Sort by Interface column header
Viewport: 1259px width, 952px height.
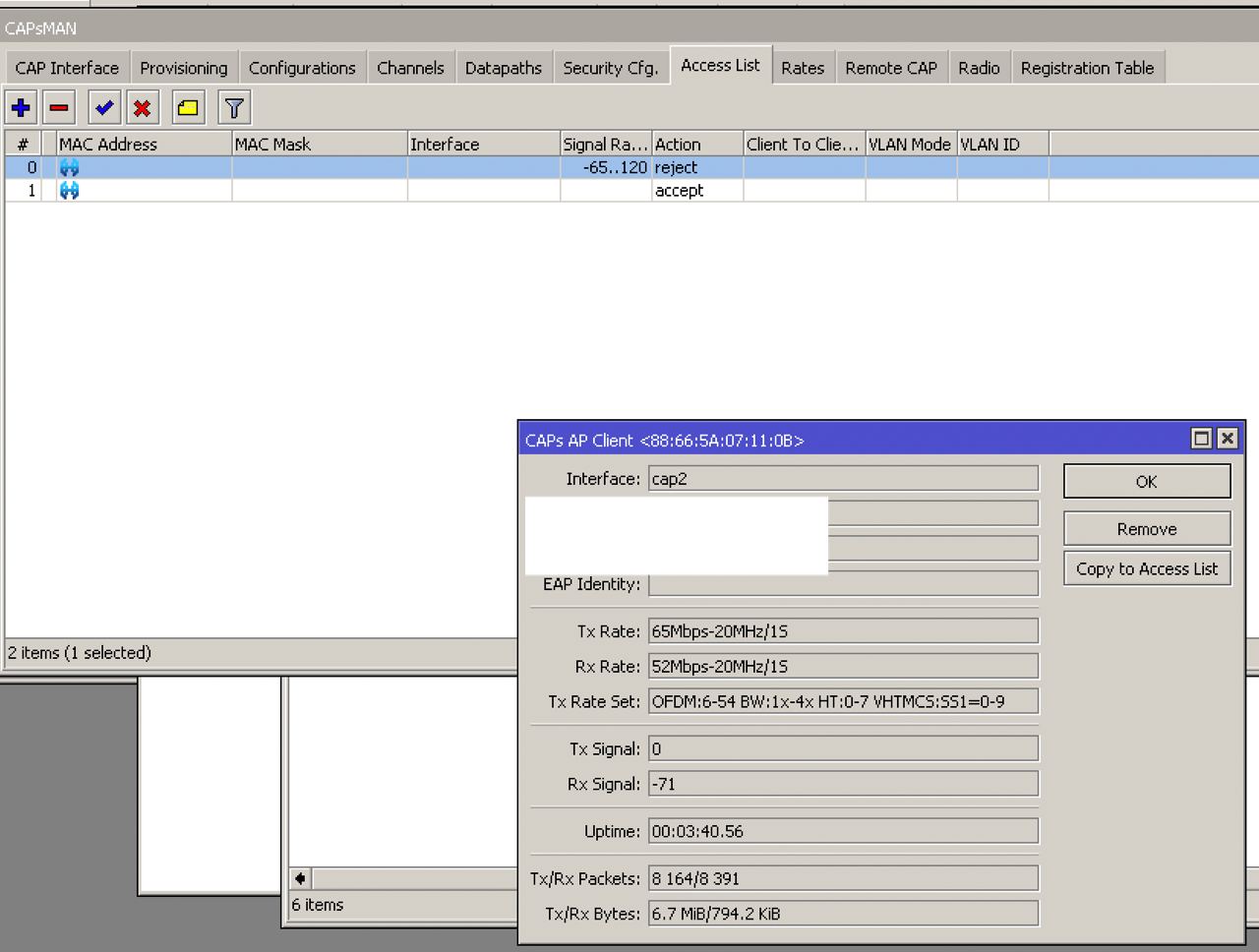pyautogui.click(x=484, y=144)
